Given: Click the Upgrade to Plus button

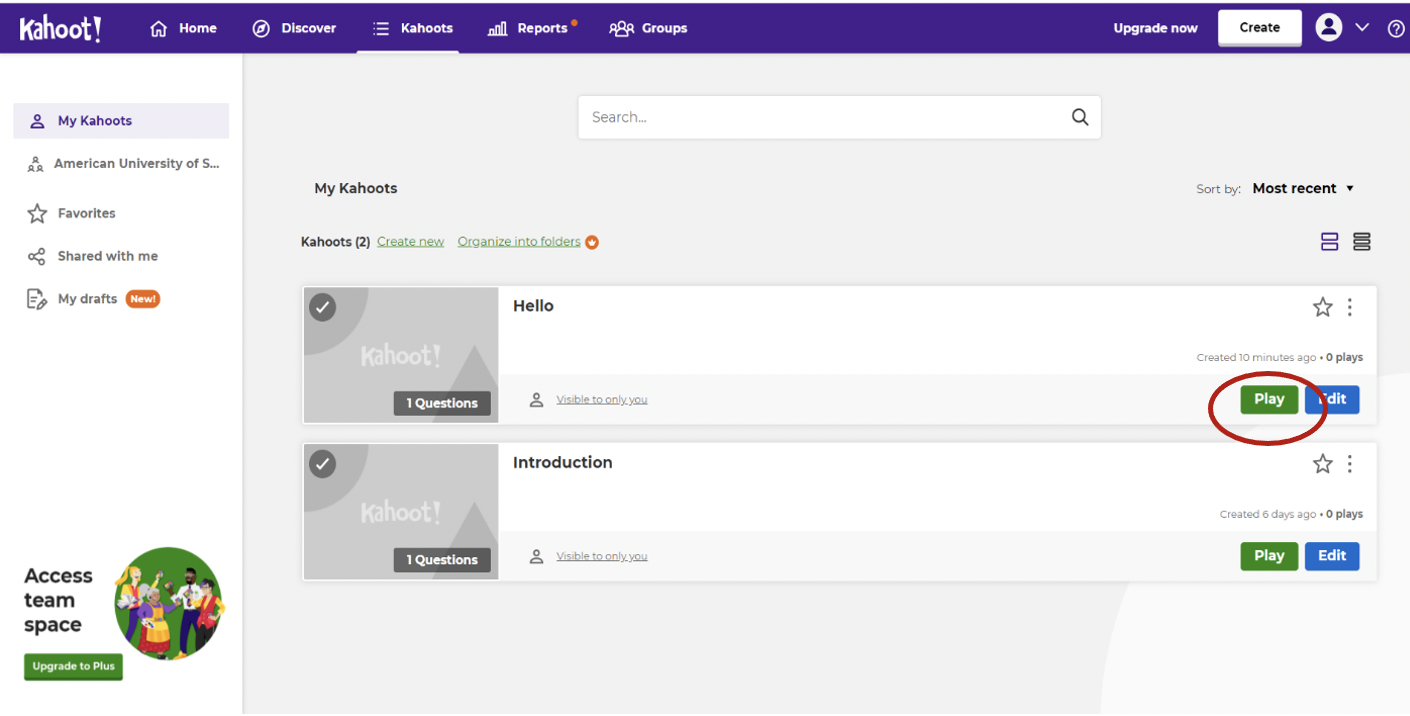Looking at the screenshot, I should point(73,667).
